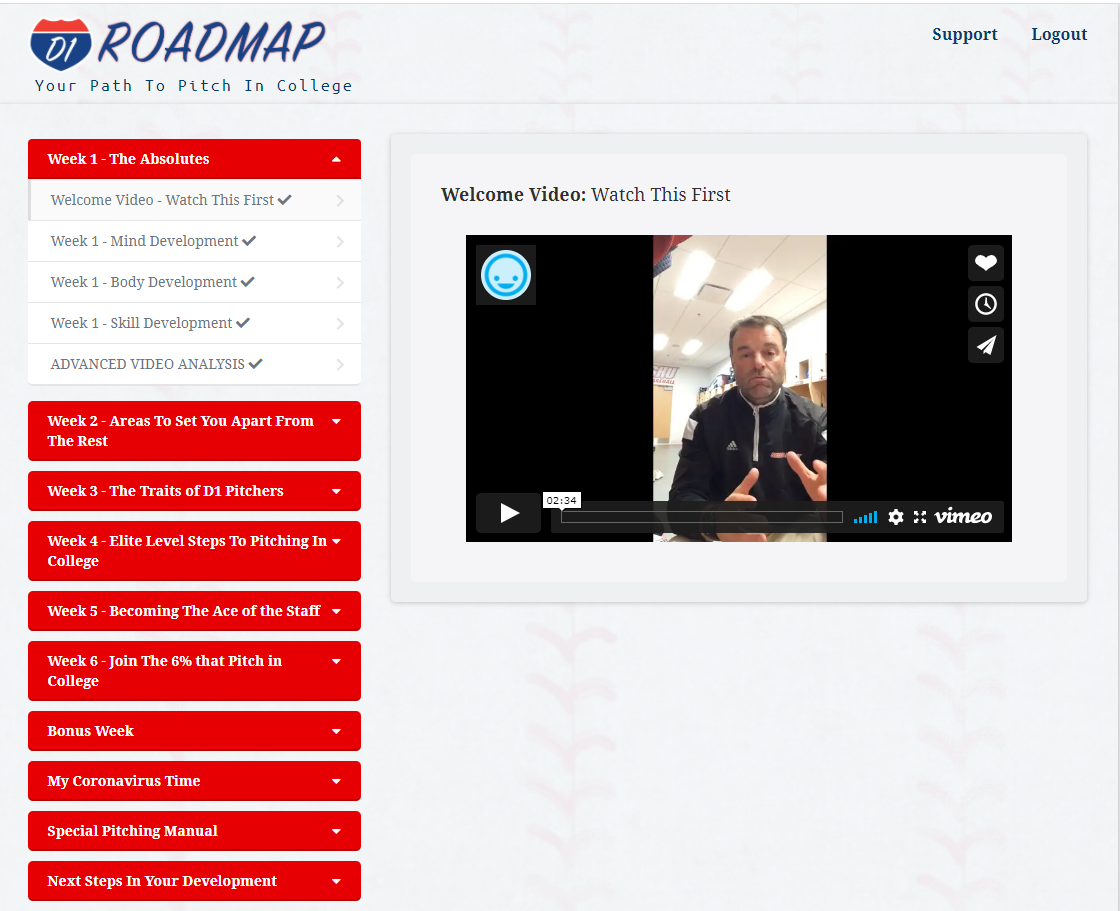Open the video settings gear icon
Image resolution: width=1120 pixels, height=911 pixels.
pos(896,516)
